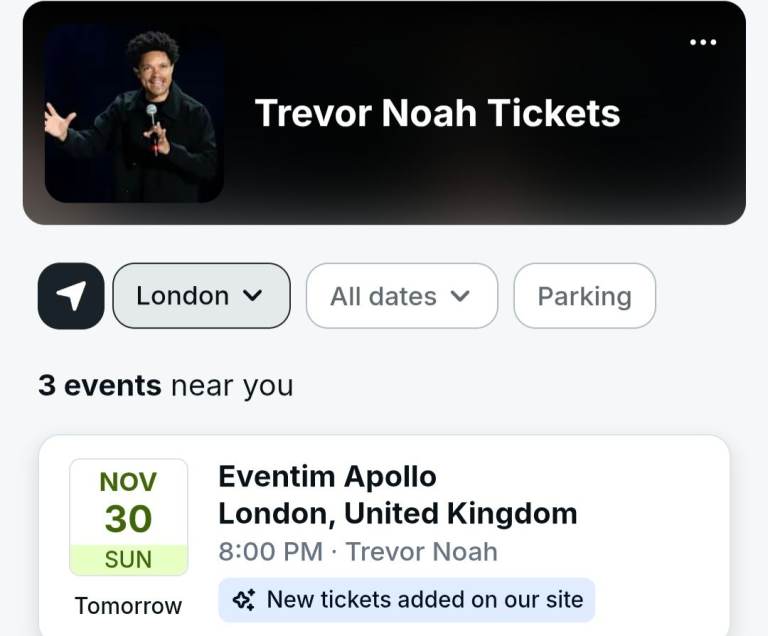768x636 pixels.
Task: Click the 8:00 PM · Trevor Noah showtime
Action: point(357,551)
